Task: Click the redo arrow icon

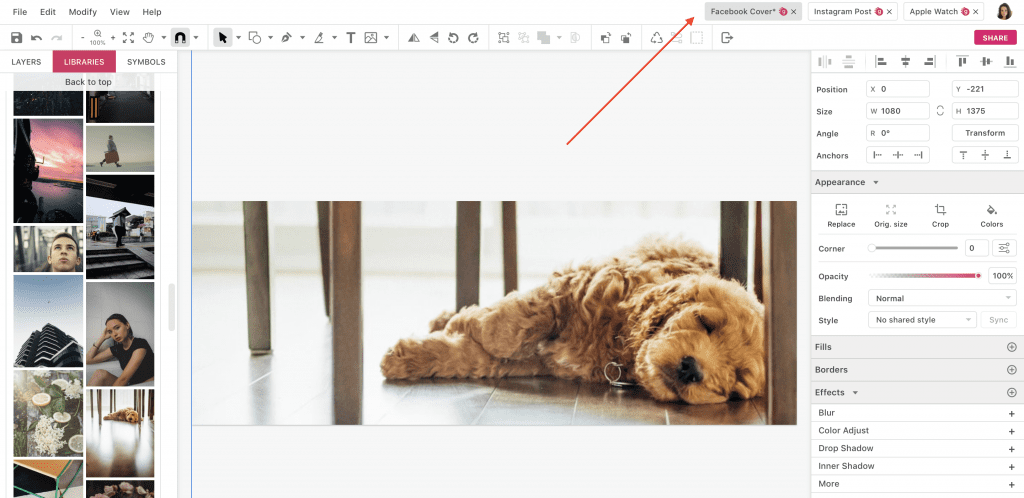Action: 57,38
